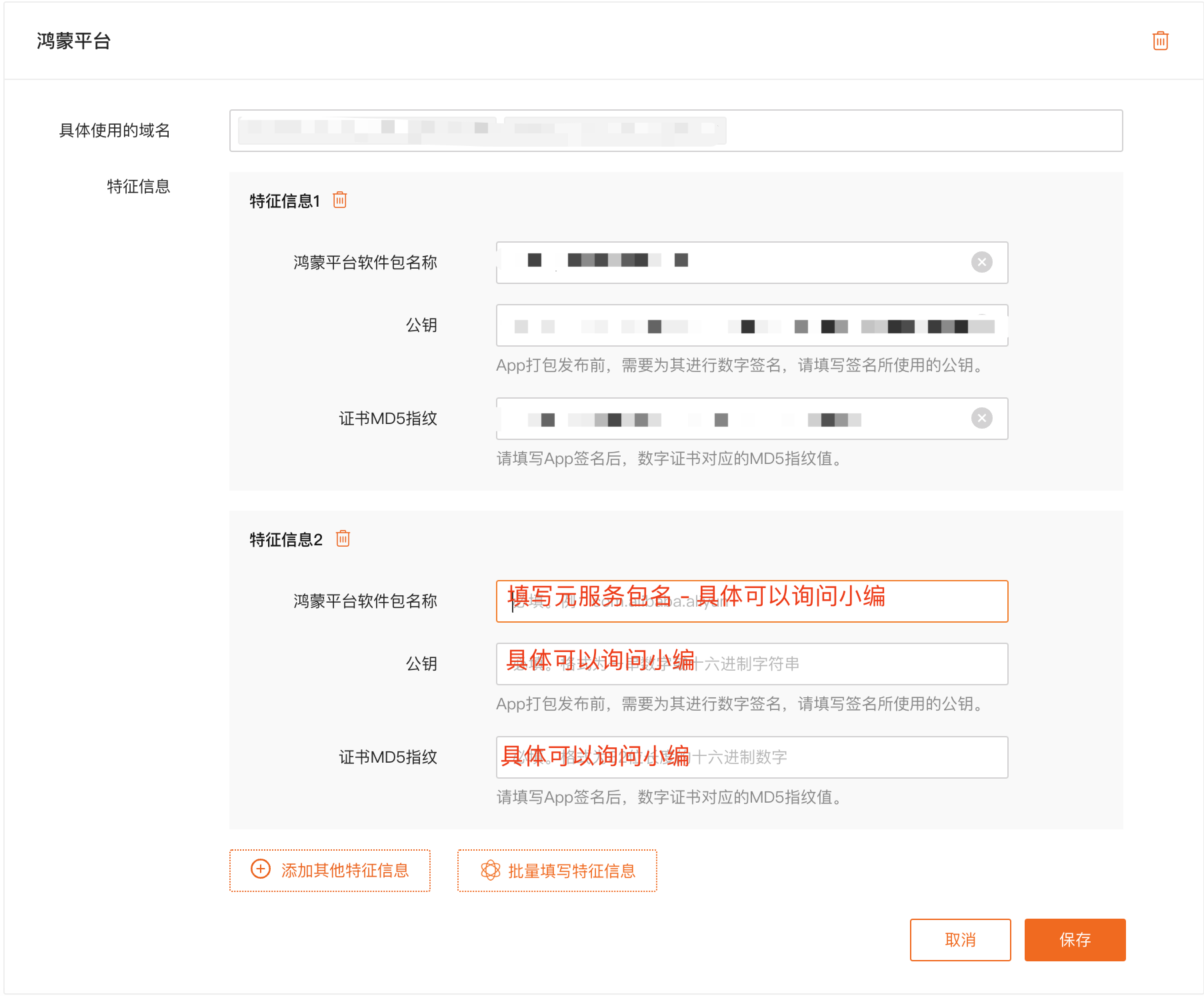Click MD5 hint text under 特征信息2
The image size is (1204, 996).
coord(670,797)
